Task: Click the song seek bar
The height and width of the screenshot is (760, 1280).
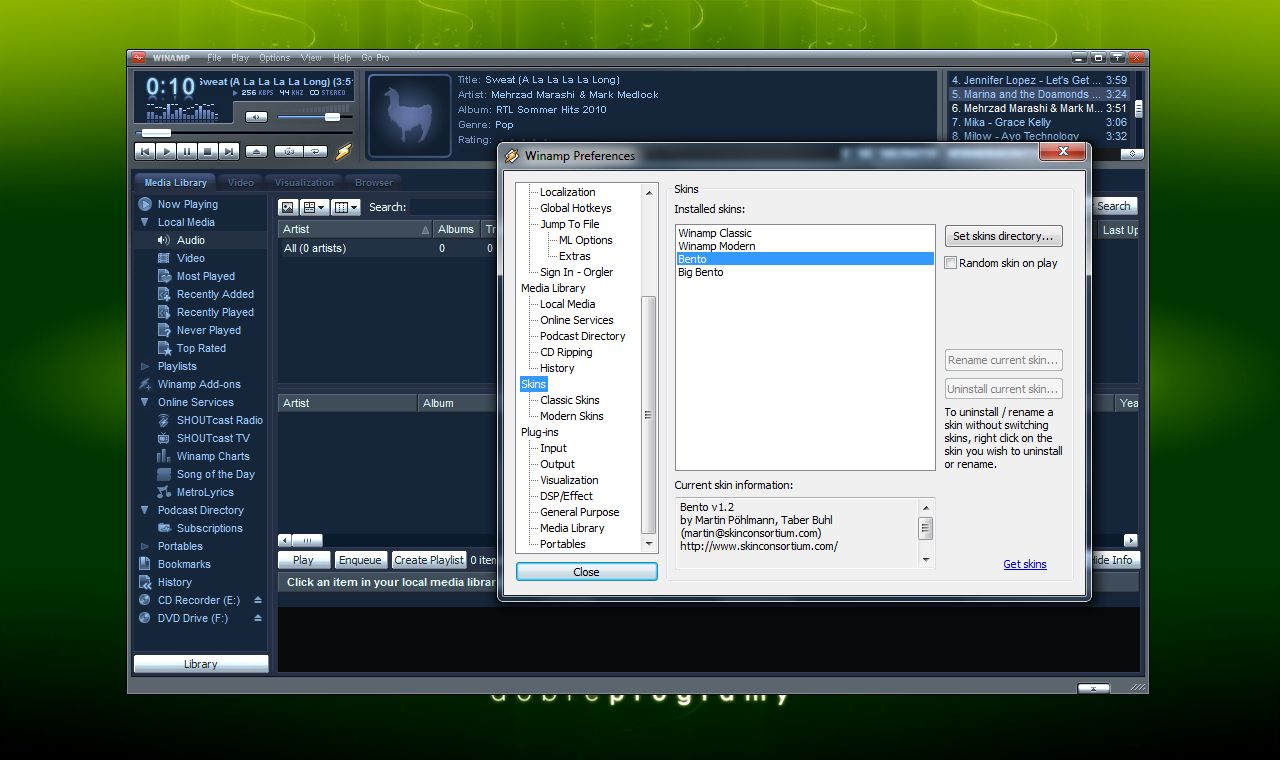Action: coord(243,132)
